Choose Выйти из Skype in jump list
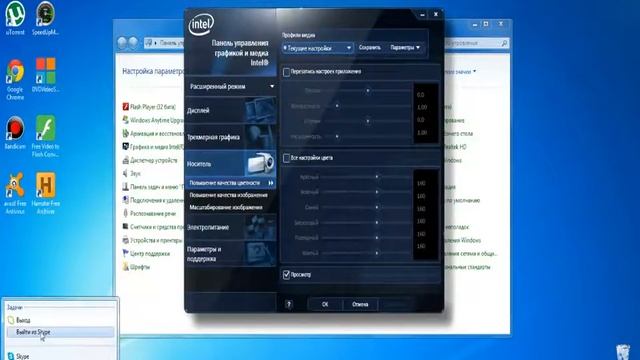Image resolution: width=640 pixels, height=360 pixels. pyautogui.click(x=60, y=332)
